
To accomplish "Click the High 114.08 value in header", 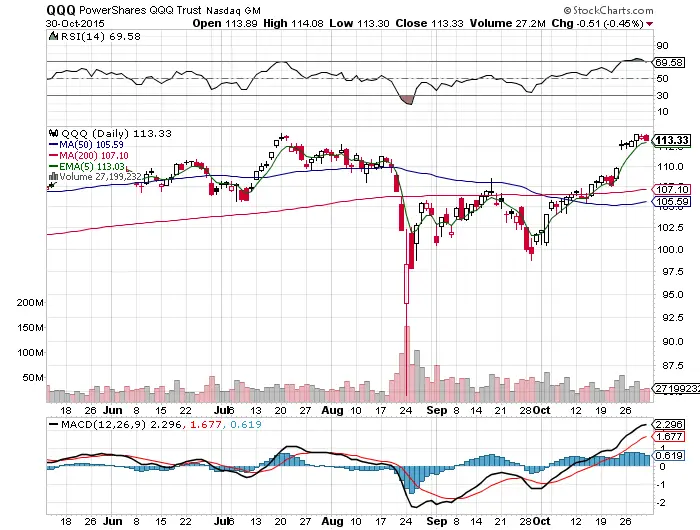I will [x=293, y=23].
